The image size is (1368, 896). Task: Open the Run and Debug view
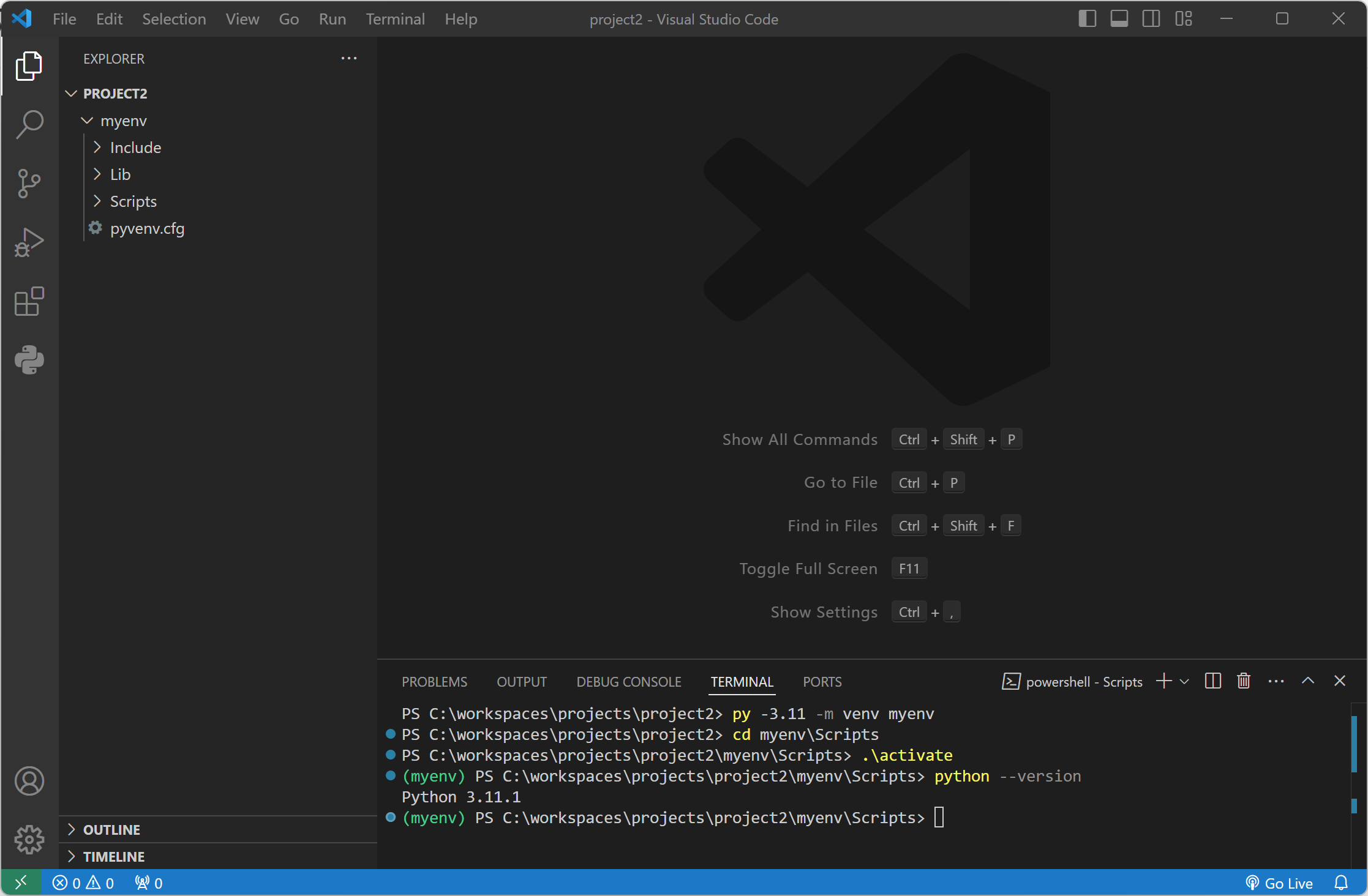pyautogui.click(x=29, y=242)
